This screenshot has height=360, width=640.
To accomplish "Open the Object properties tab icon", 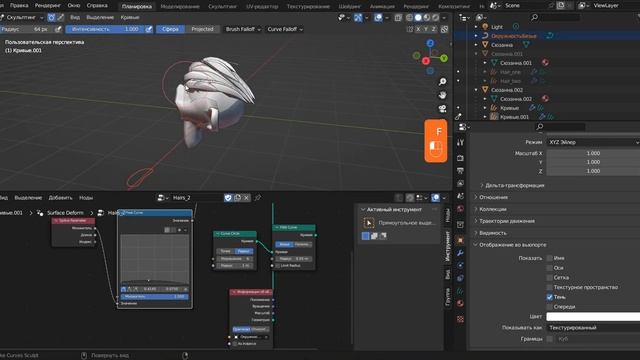I will coord(460,240).
